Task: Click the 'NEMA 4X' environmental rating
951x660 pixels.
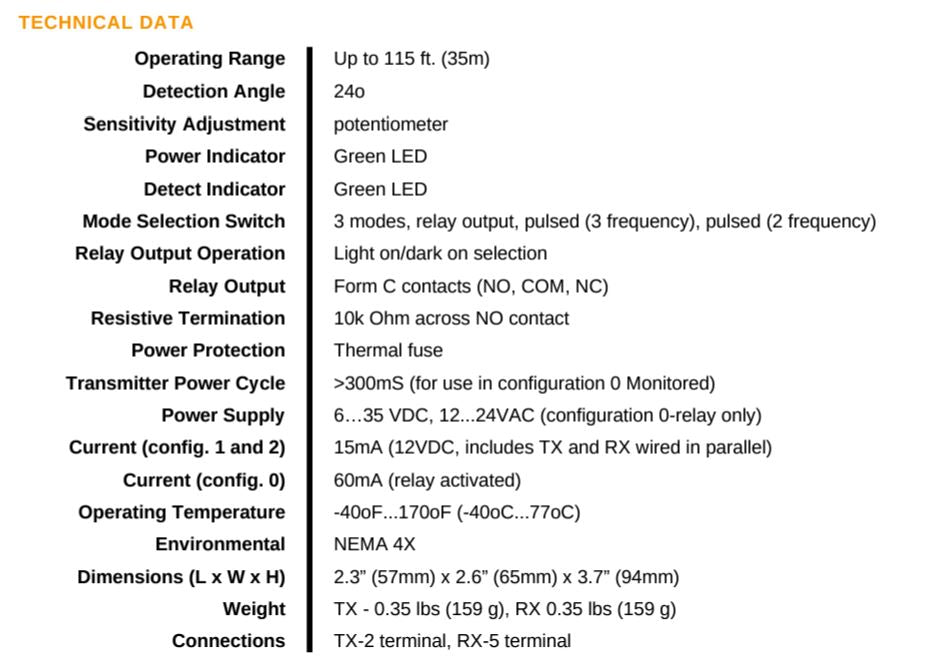Action: [374, 544]
